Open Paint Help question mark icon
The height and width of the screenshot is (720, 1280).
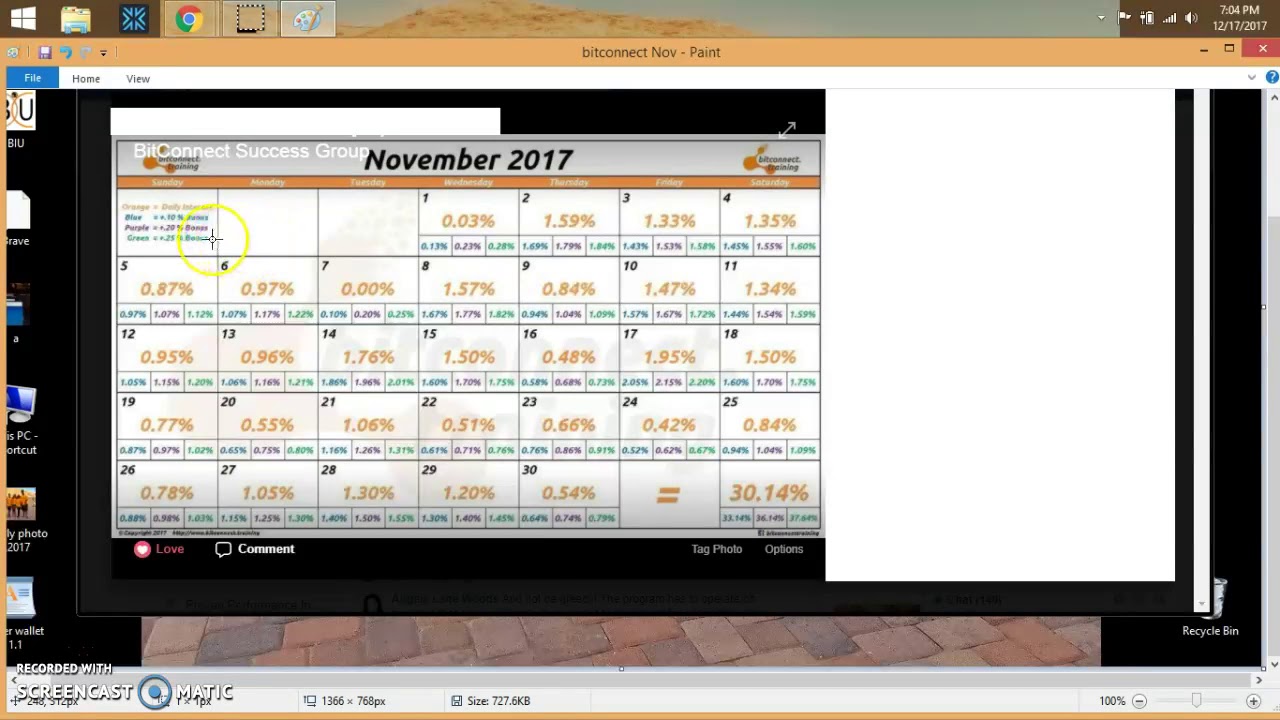click(x=1272, y=78)
